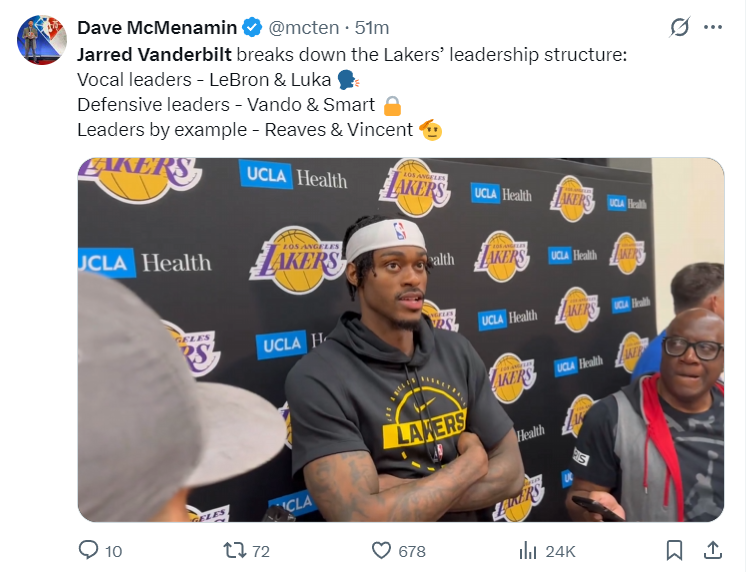The height and width of the screenshot is (572, 746).
Task: Click the blue verified badge
Action: [253, 27]
